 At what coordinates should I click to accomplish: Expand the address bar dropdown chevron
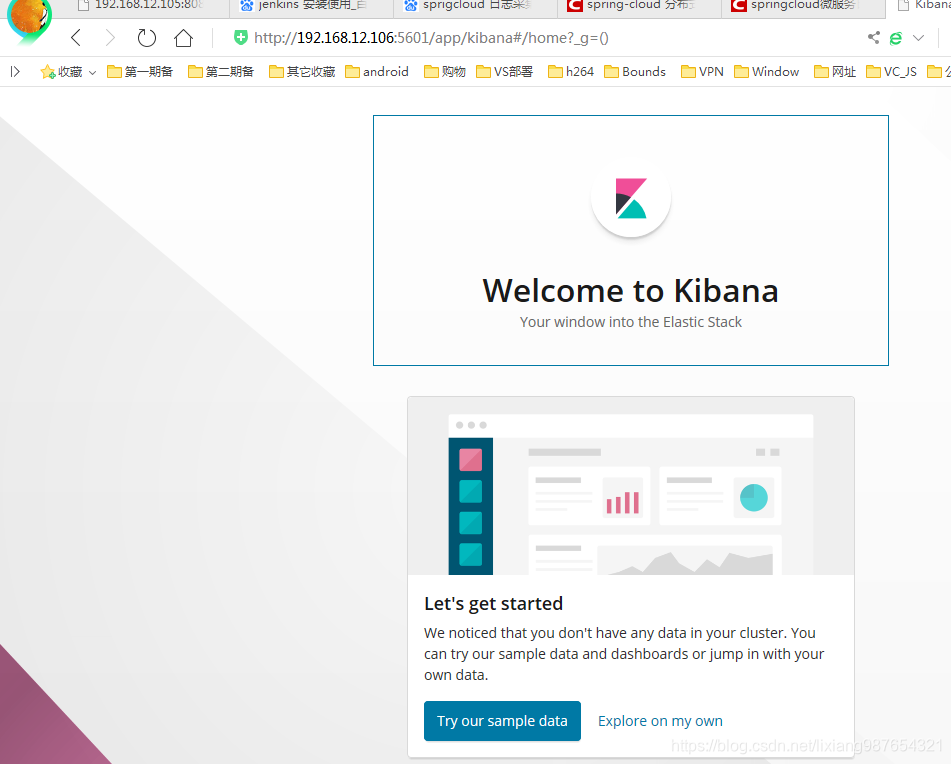pos(919,38)
